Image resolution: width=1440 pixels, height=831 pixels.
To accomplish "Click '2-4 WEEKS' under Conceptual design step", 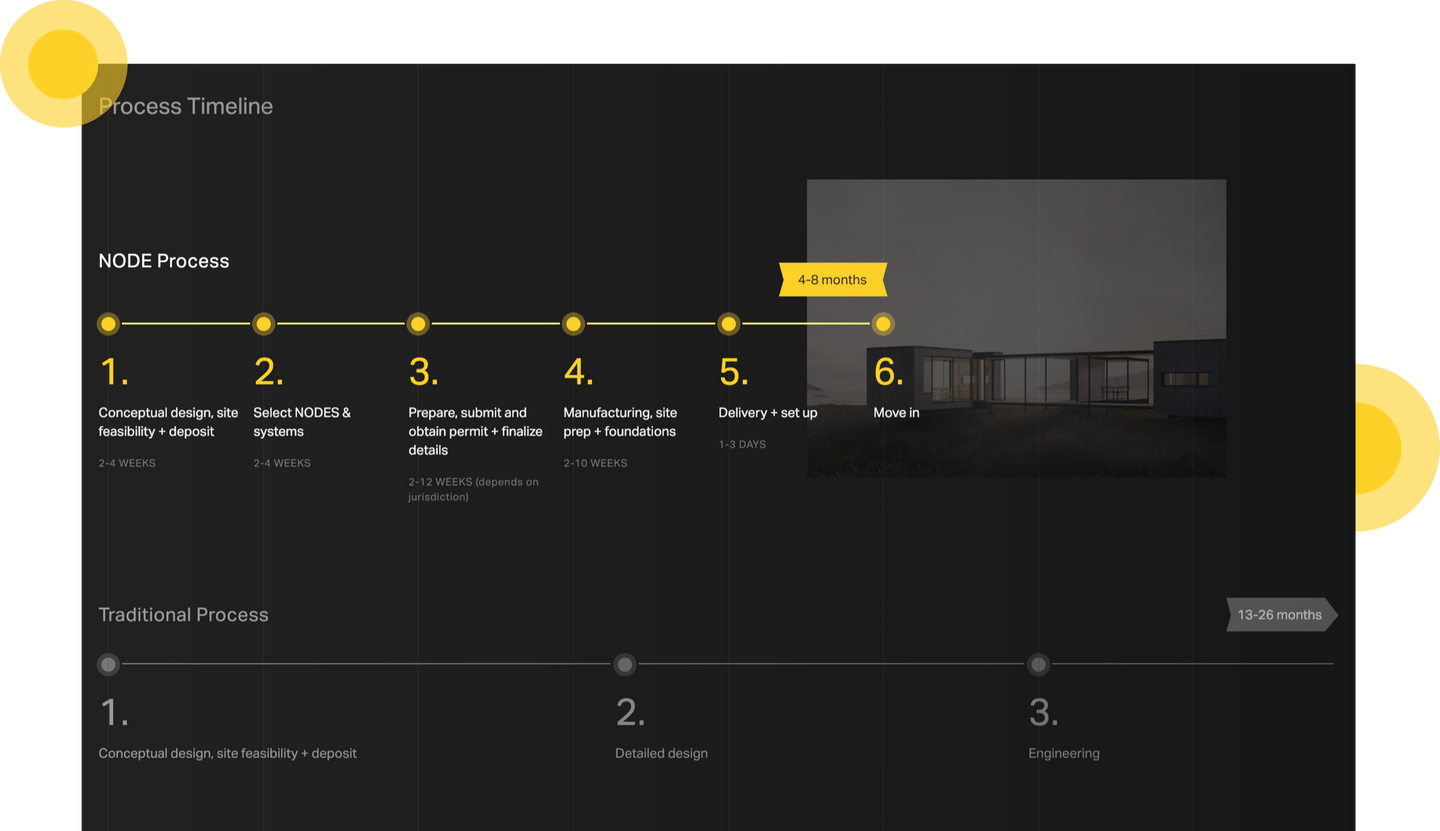I will (x=126, y=463).
